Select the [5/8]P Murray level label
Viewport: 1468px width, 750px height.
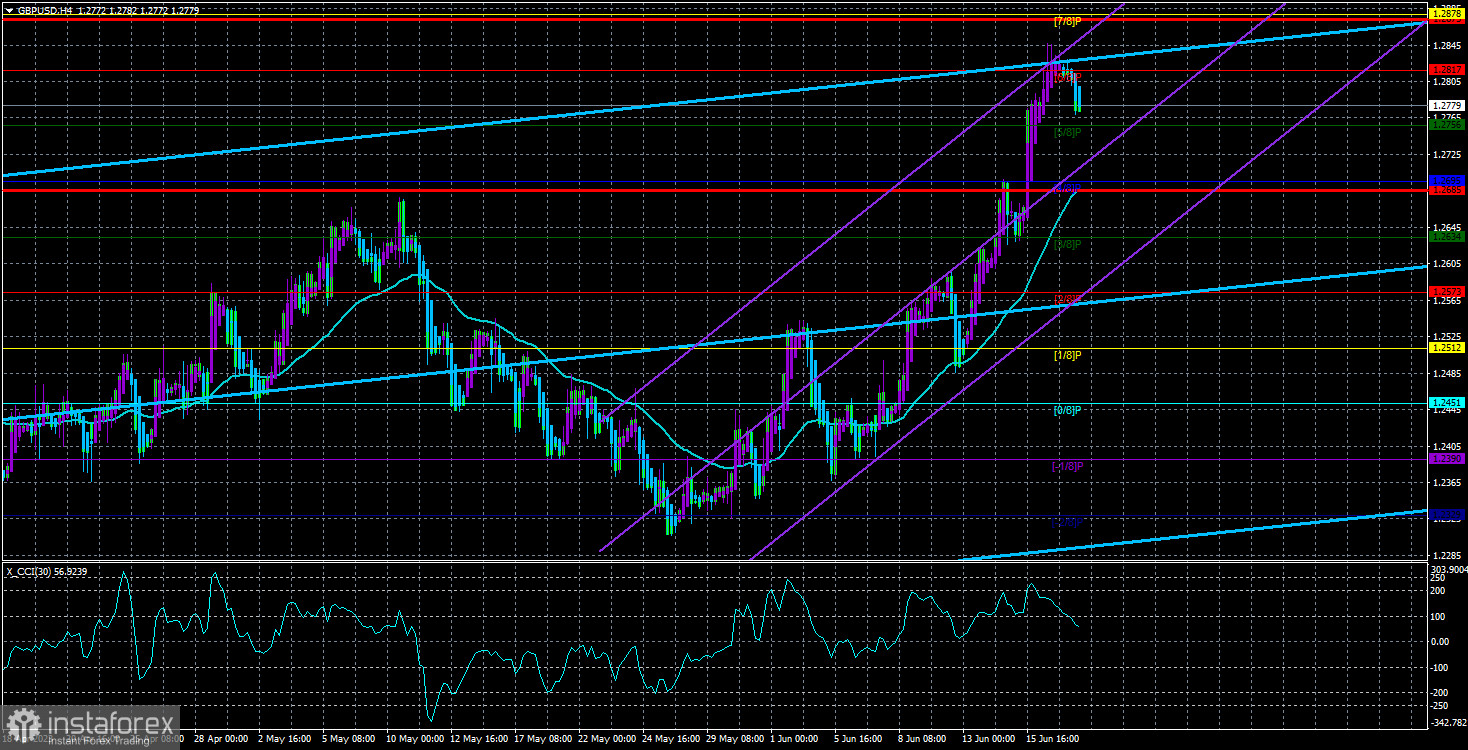pyautogui.click(x=1068, y=132)
